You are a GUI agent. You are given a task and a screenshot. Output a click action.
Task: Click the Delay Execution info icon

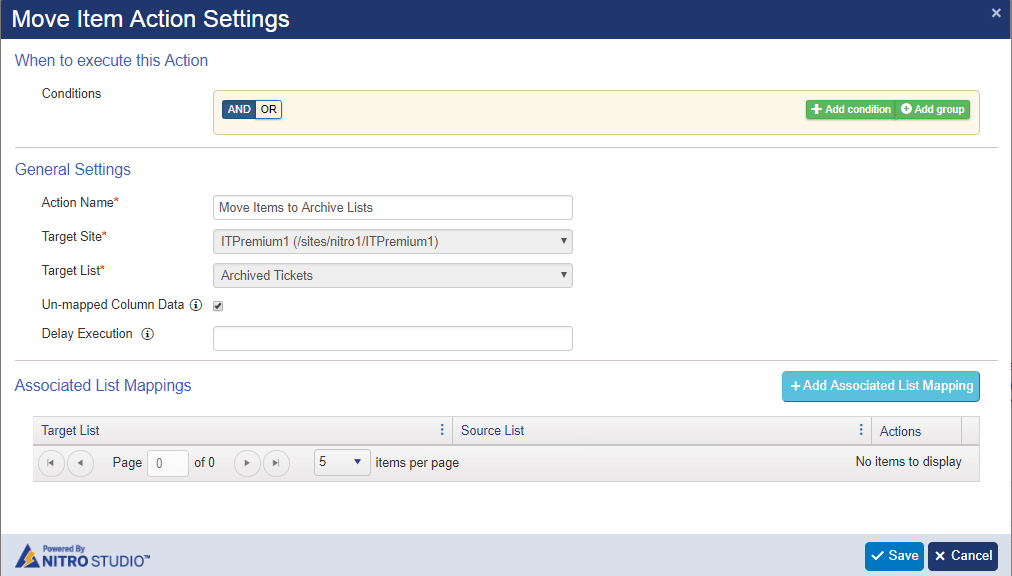pyautogui.click(x=147, y=334)
